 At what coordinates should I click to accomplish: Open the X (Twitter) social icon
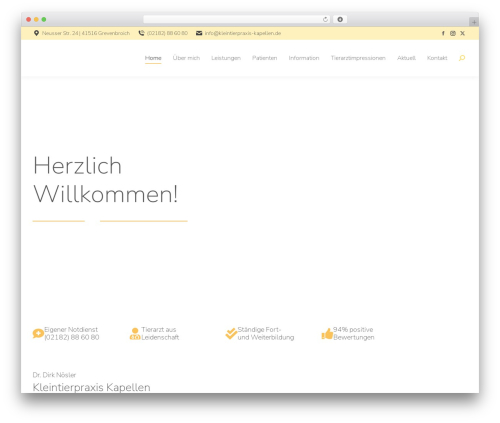462,33
